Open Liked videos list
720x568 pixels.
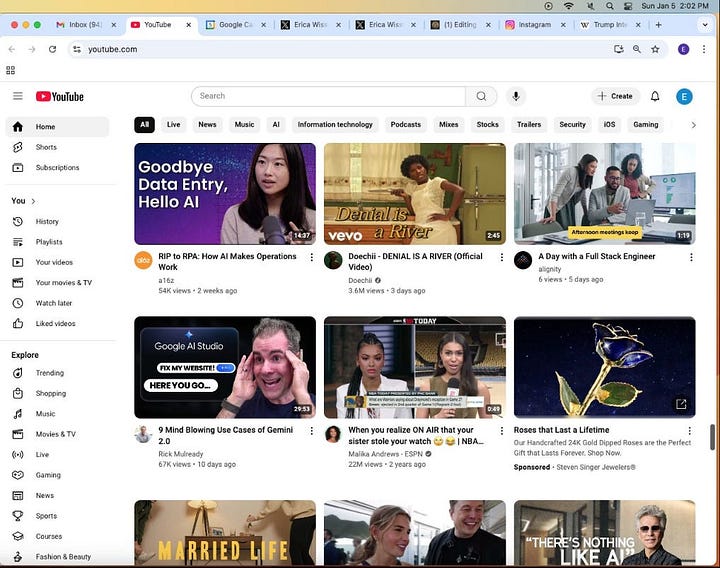click(57, 323)
